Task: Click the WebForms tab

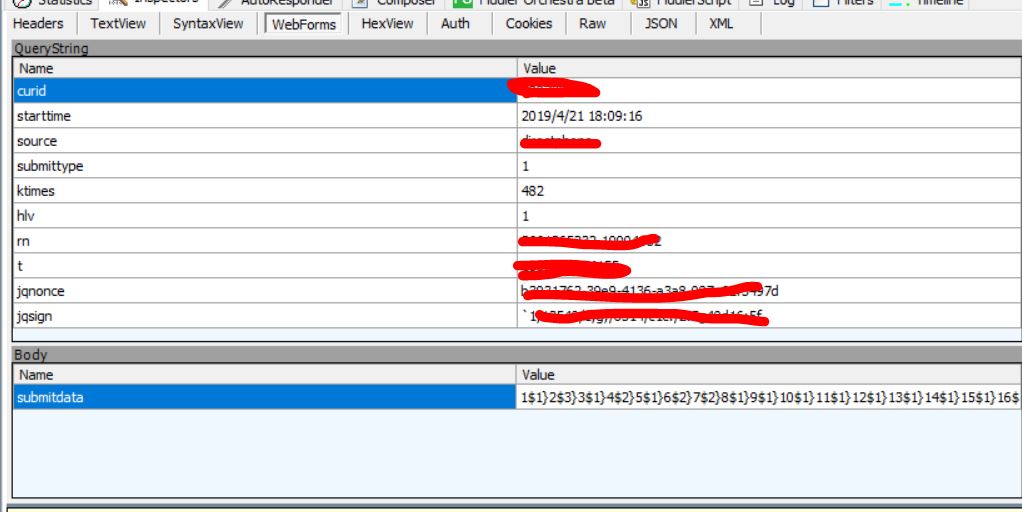Action: pyautogui.click(x=304, y=24)
